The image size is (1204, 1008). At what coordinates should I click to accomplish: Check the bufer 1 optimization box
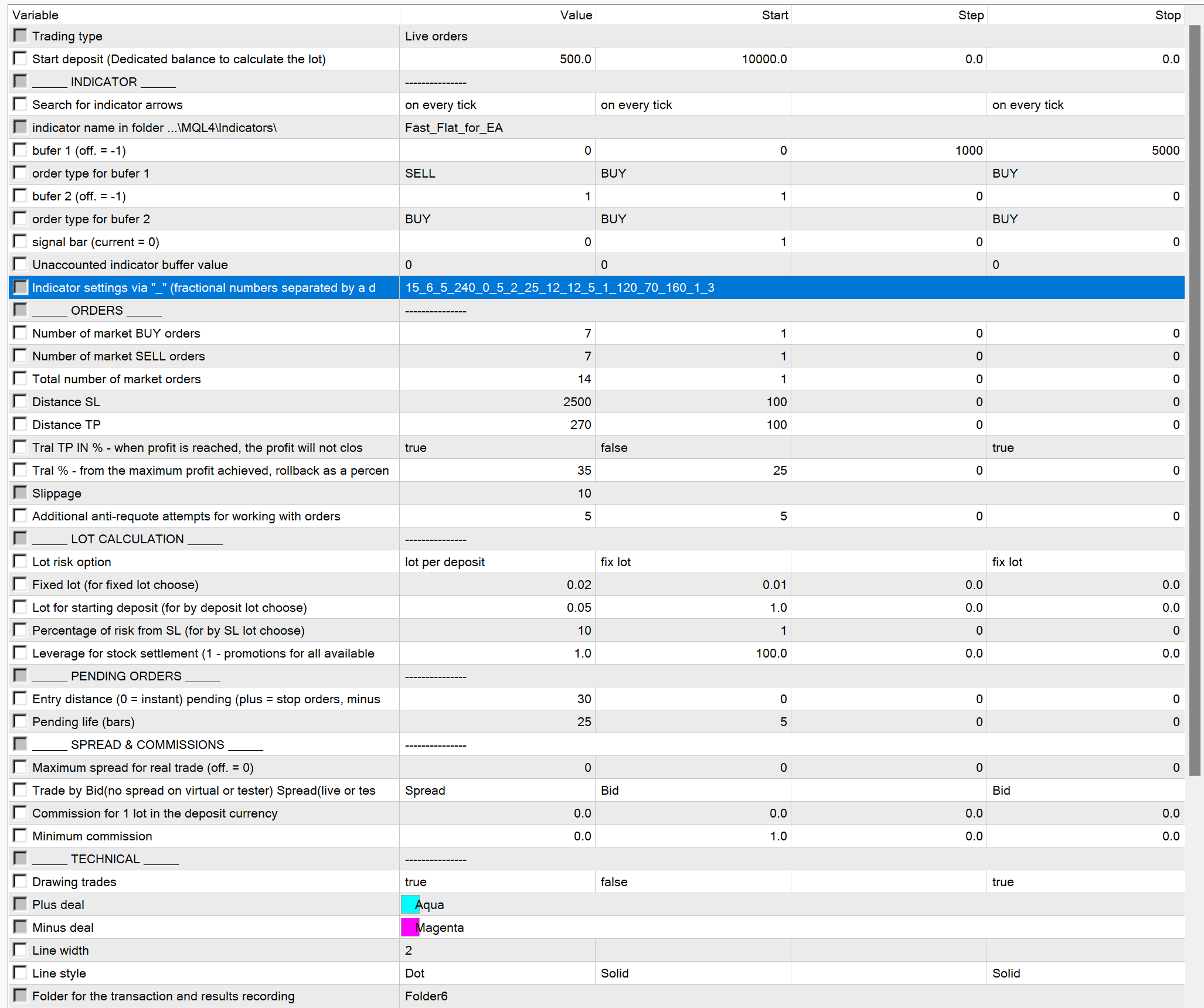20,150
